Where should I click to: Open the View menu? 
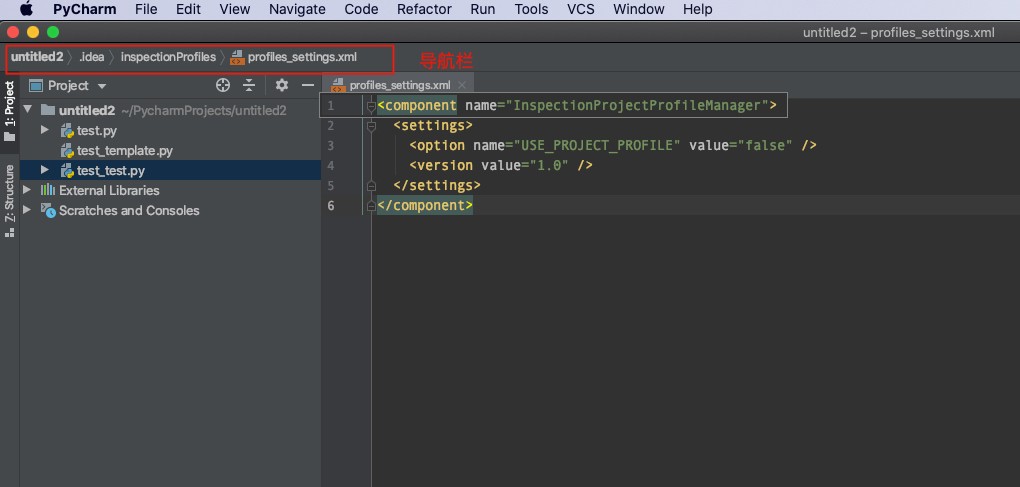(235, 9)
